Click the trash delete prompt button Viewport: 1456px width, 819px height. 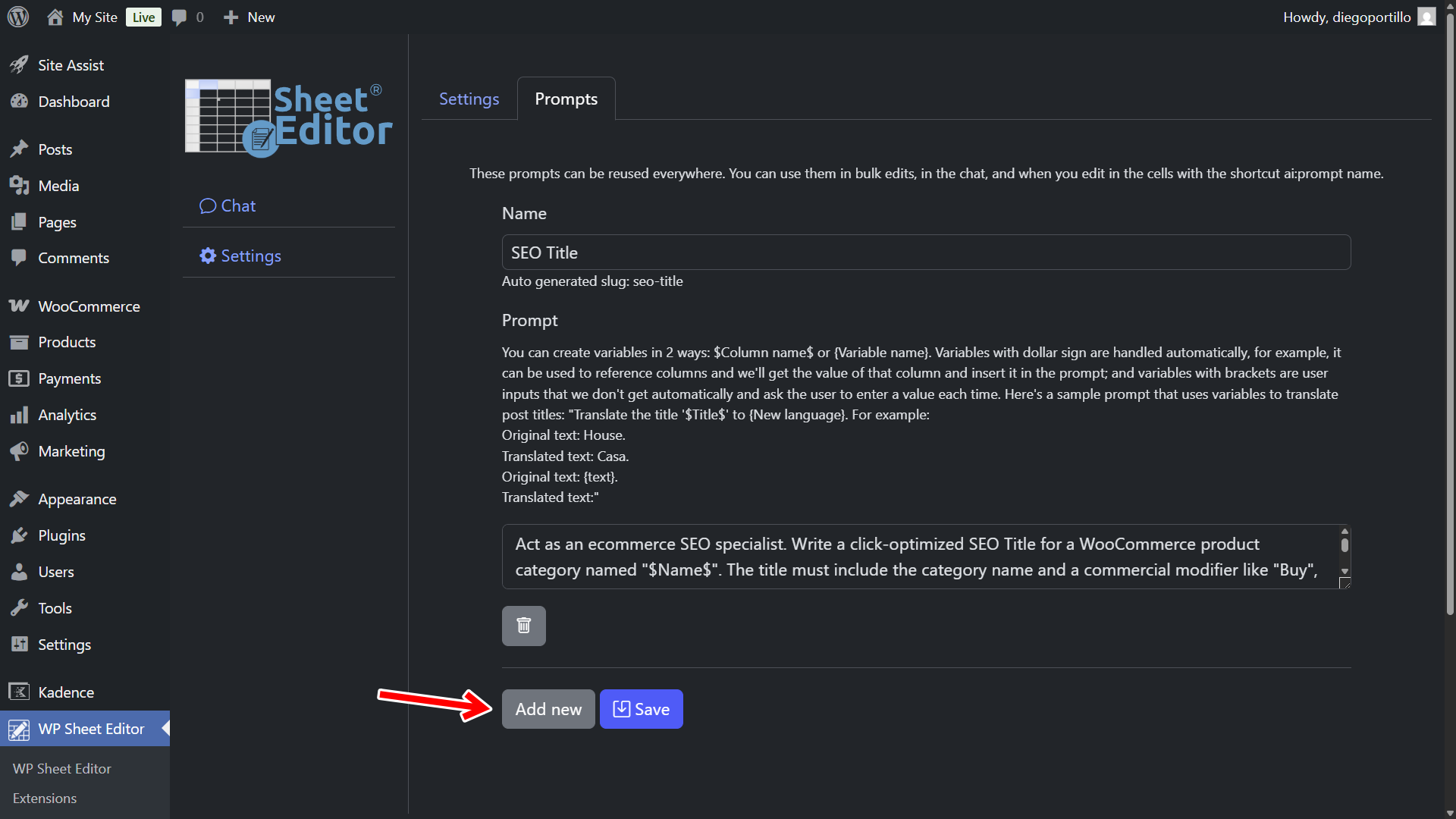[523, 626]
